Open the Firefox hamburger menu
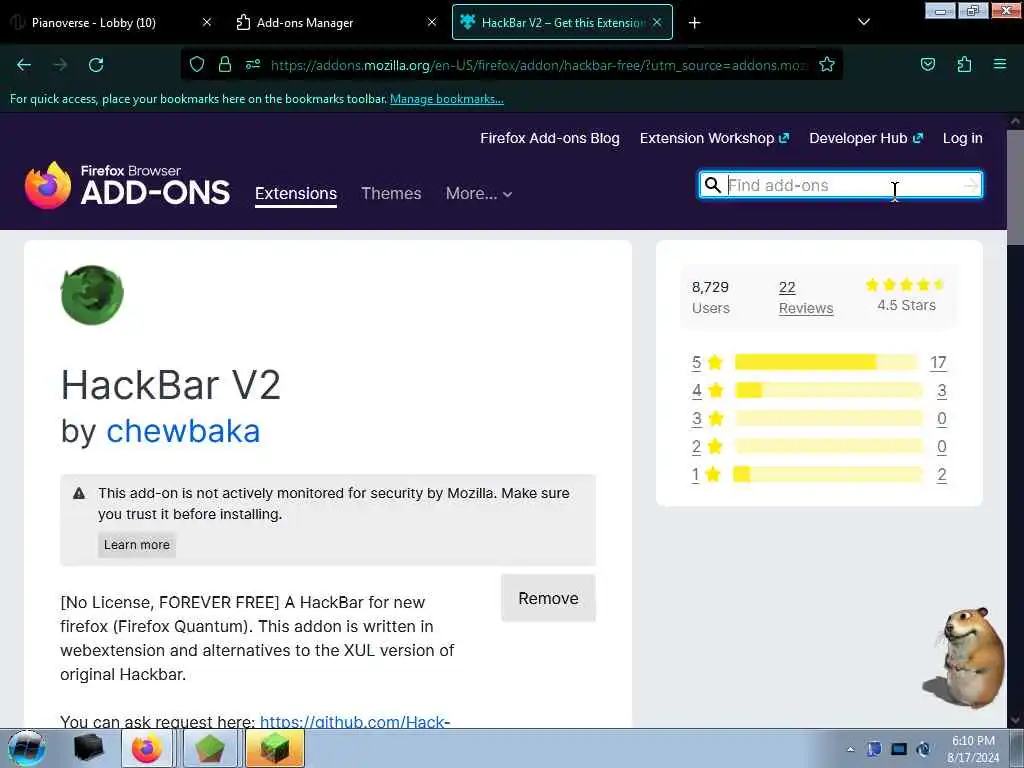 pos(1000,64)
